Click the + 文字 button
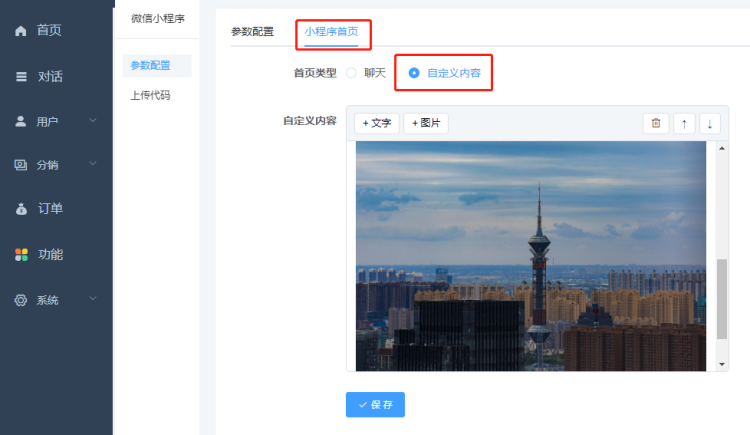The width and height of the screenshot is (750, 435). coord(377,123)
